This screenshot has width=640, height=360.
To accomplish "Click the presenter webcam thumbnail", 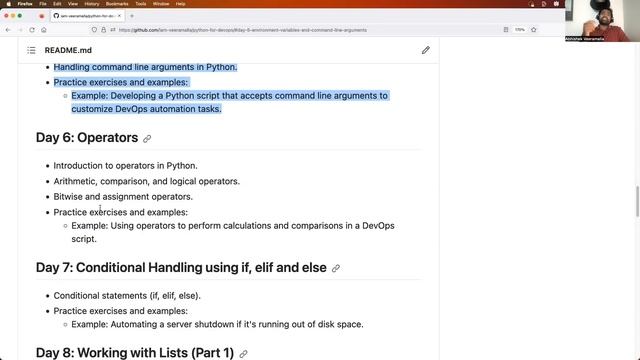I will click(x=602, y=21).
